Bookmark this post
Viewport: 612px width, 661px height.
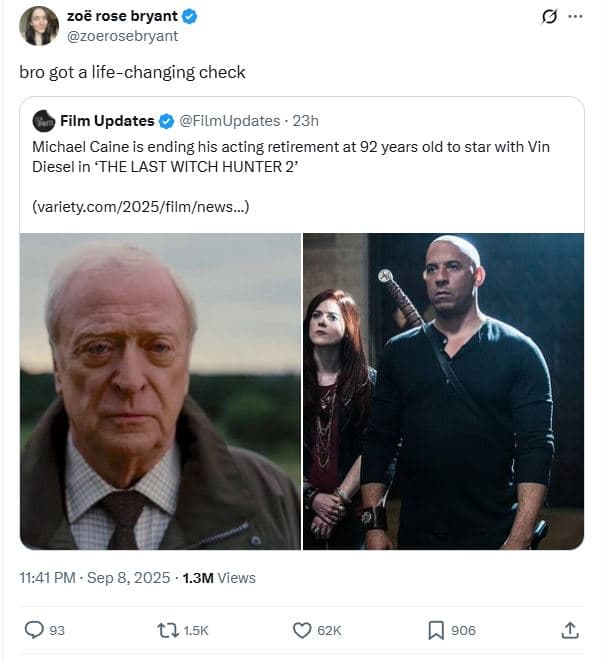pos(436,630)
